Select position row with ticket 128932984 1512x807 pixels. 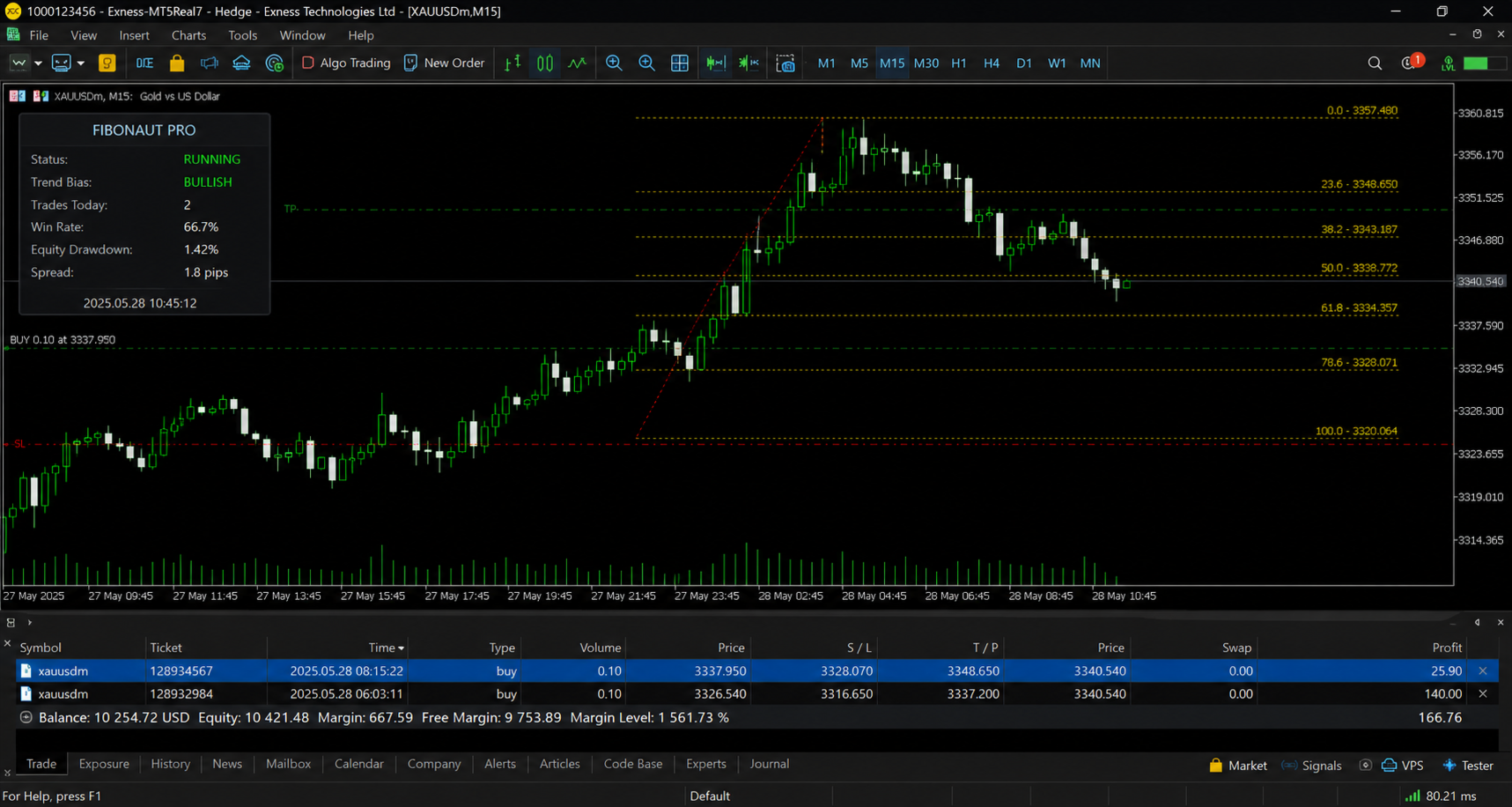click(x=757, y=694)
